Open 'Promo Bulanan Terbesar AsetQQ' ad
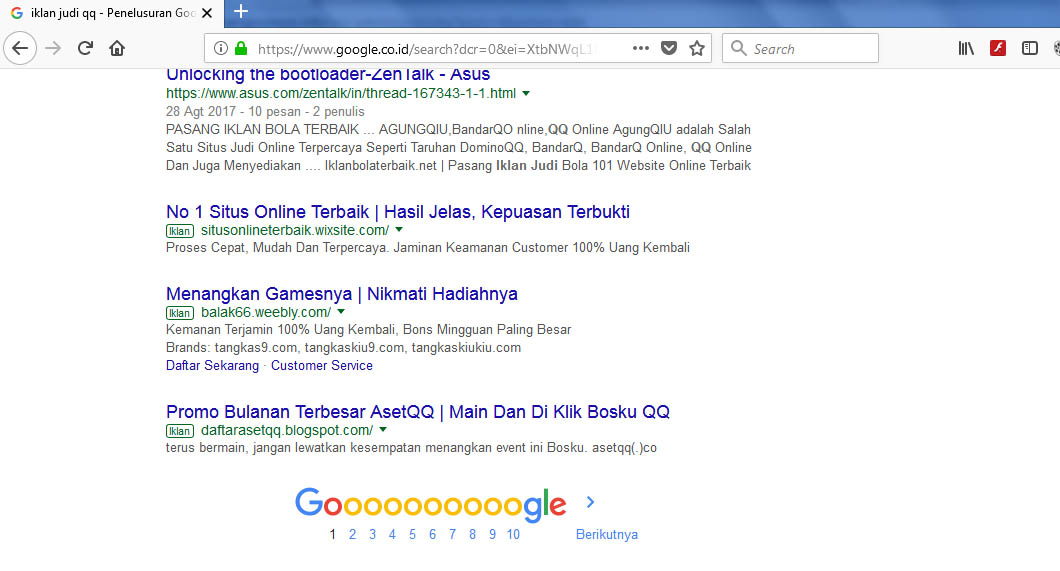Viewport: 1060px width, 571px height. coord(418,412)
